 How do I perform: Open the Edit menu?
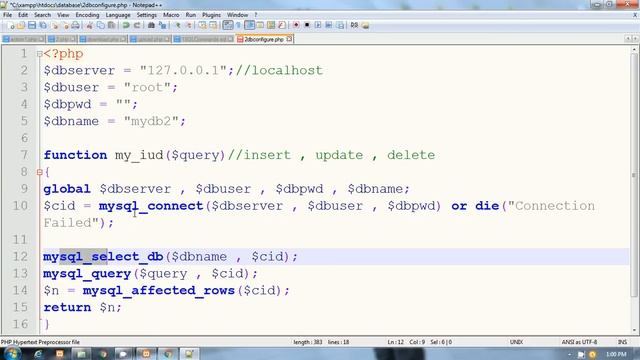click(x=23, y=15)
